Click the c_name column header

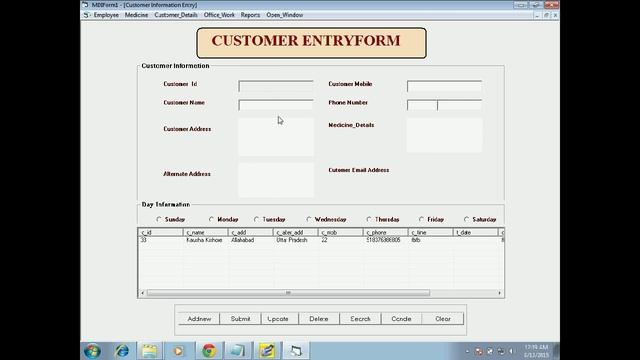point(206,232)
